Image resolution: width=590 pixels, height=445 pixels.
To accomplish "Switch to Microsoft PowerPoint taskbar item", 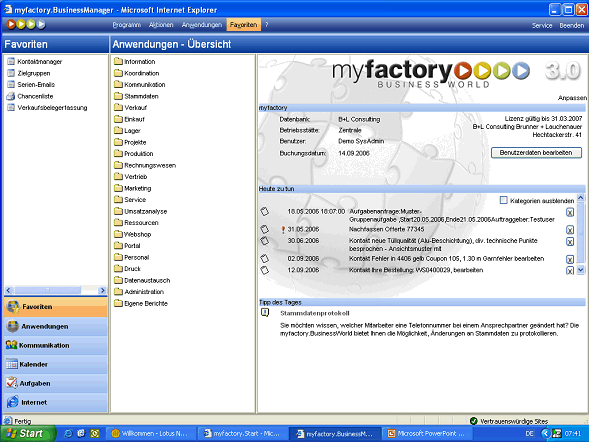I will click(427, 433).
